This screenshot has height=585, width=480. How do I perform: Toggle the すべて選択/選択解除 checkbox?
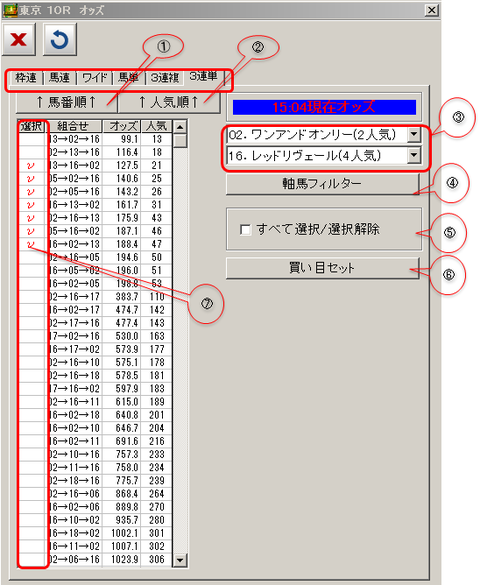tap(246, 230)
